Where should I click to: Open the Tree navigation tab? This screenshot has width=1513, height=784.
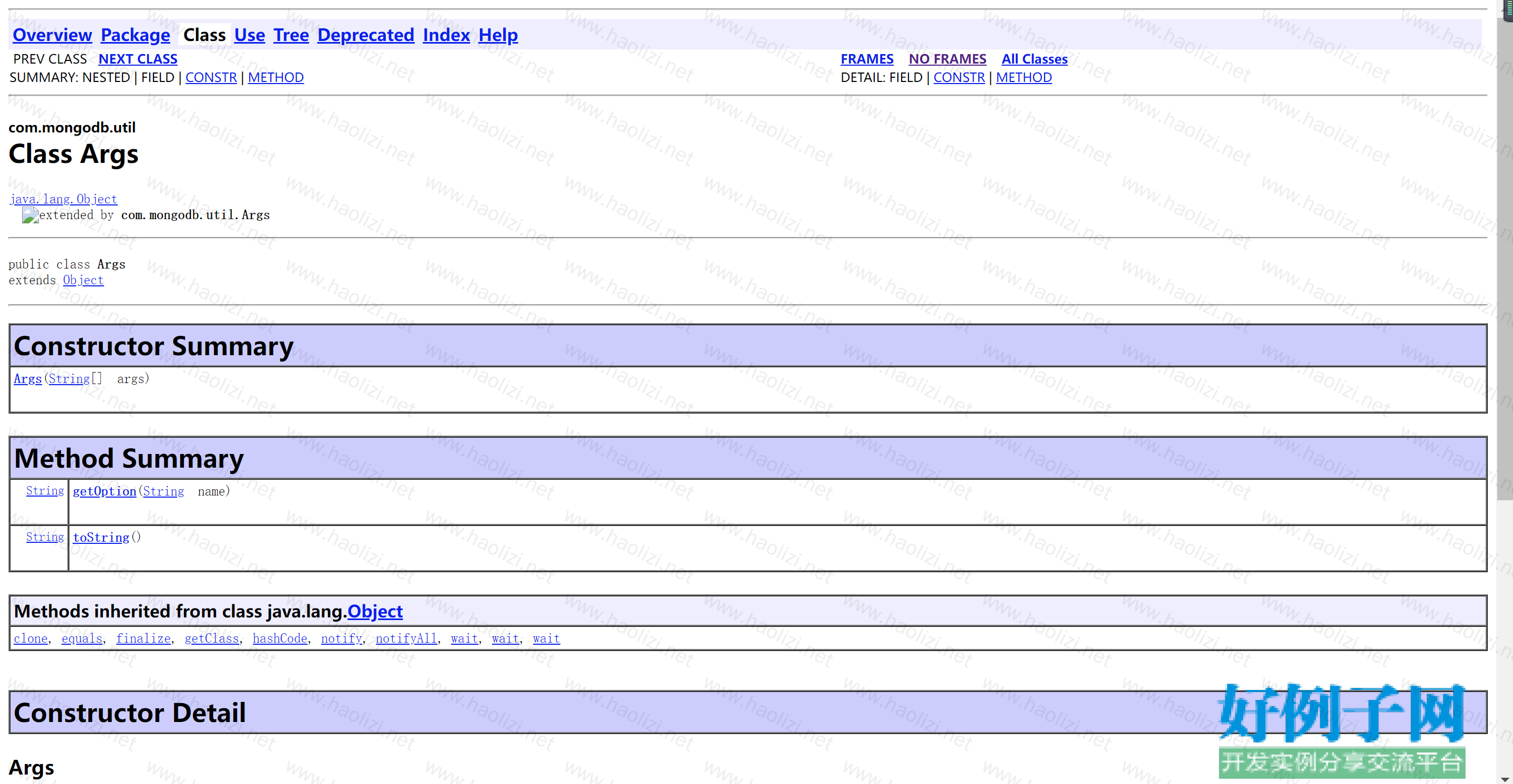291,35
